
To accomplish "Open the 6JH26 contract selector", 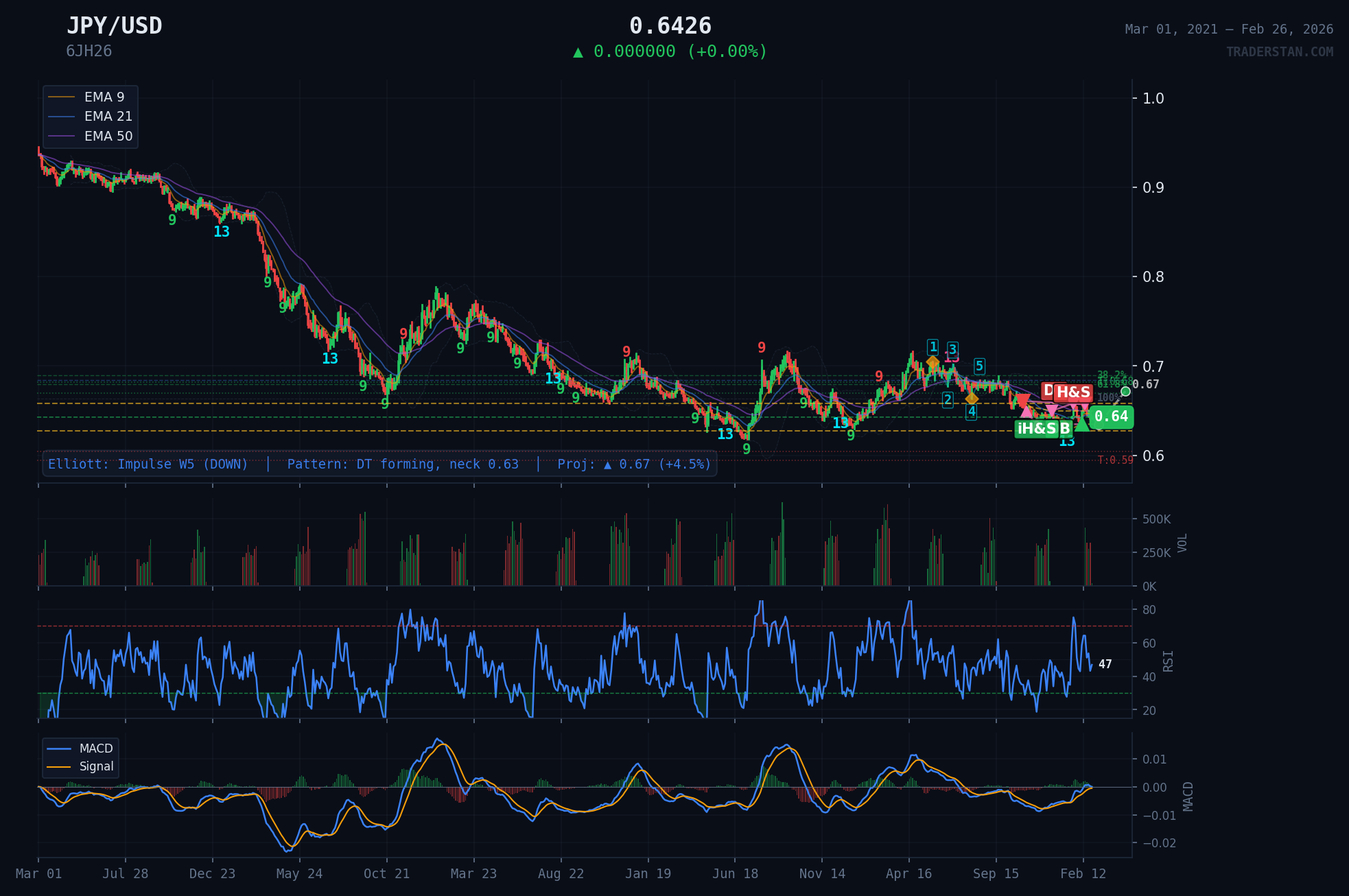I will click(x=90, y=49).
